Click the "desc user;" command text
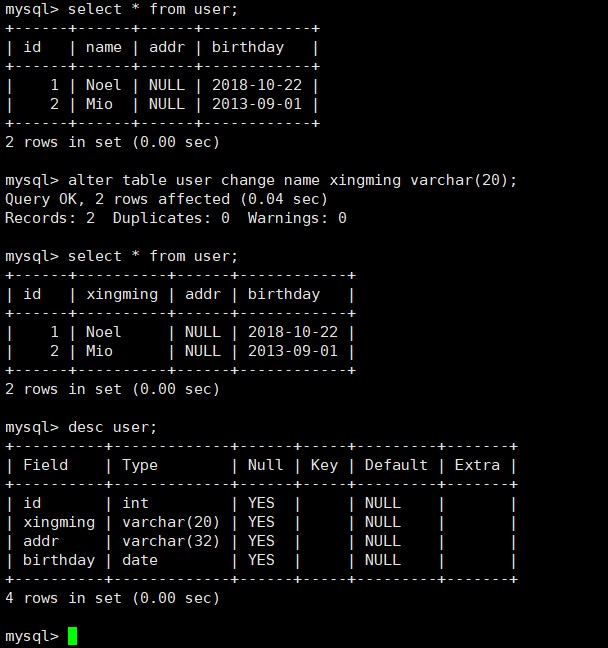The image size is (608, 648). click(x=112, y=427)
